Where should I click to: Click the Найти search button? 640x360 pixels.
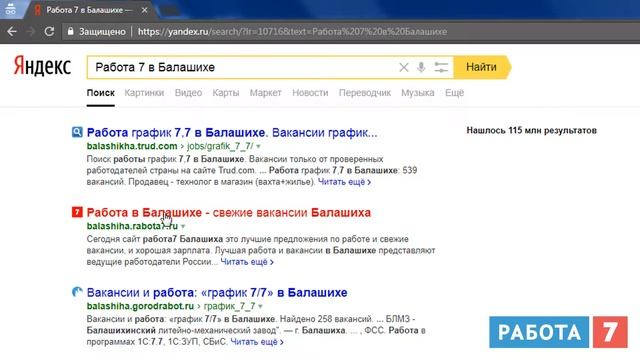tap(482, 67)
